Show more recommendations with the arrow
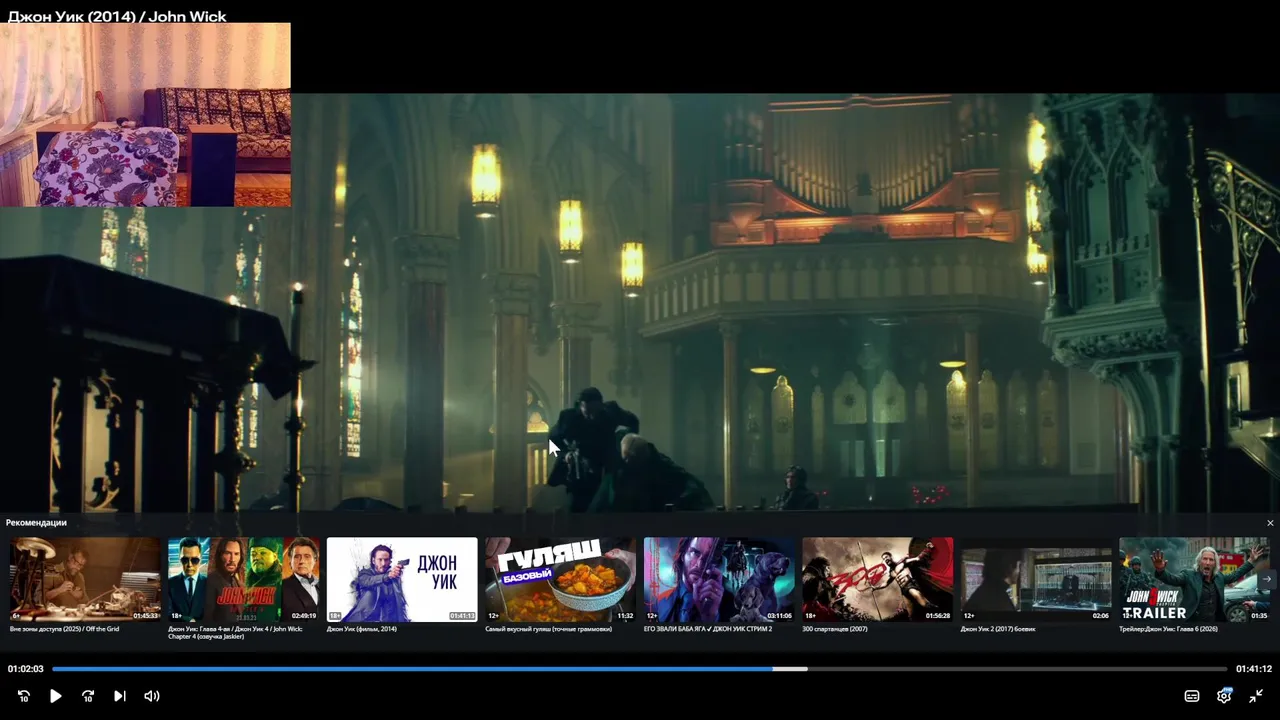 pos(1266,579)
